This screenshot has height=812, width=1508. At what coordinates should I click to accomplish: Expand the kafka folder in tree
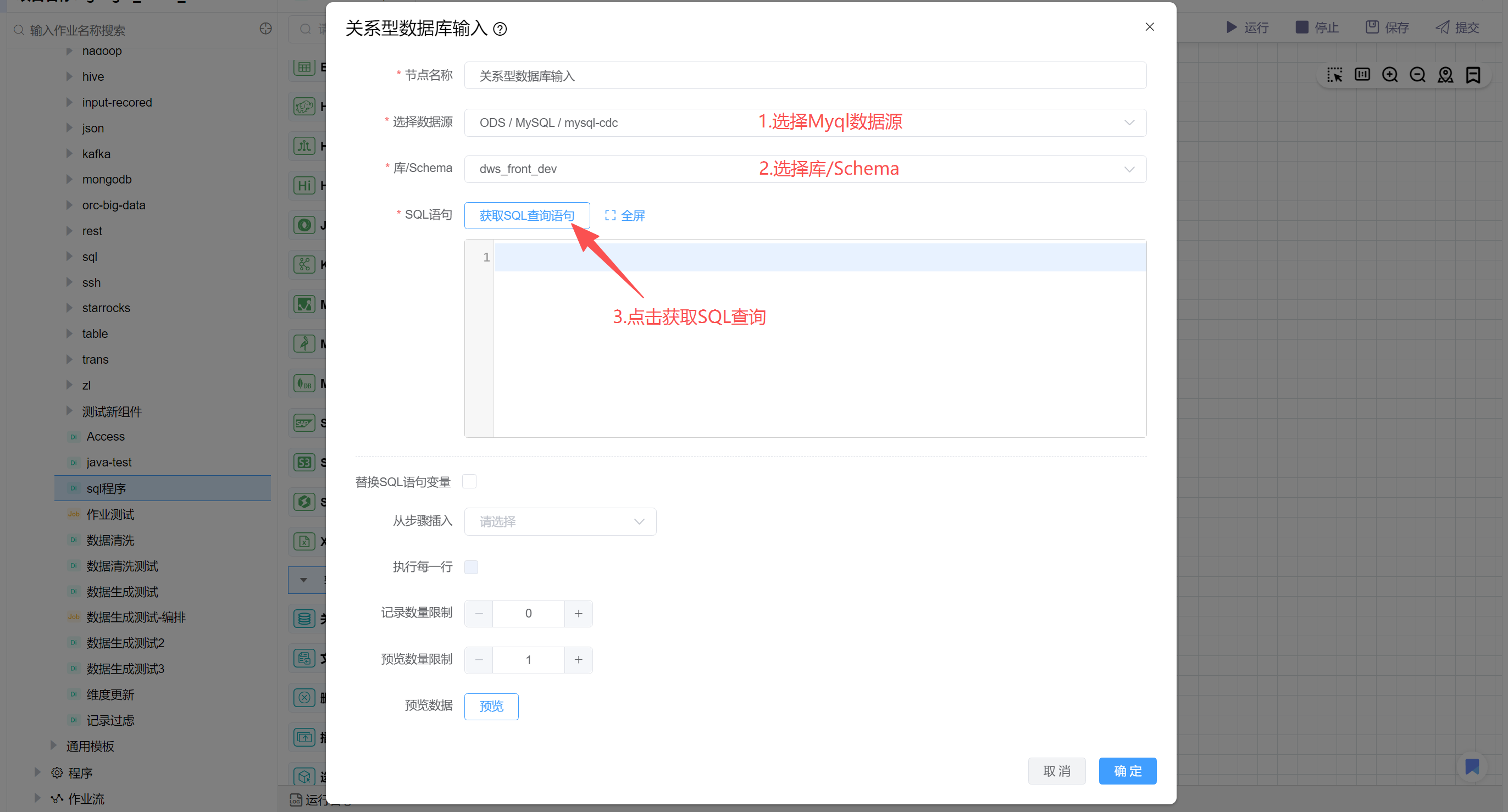(x=70, y=153)
